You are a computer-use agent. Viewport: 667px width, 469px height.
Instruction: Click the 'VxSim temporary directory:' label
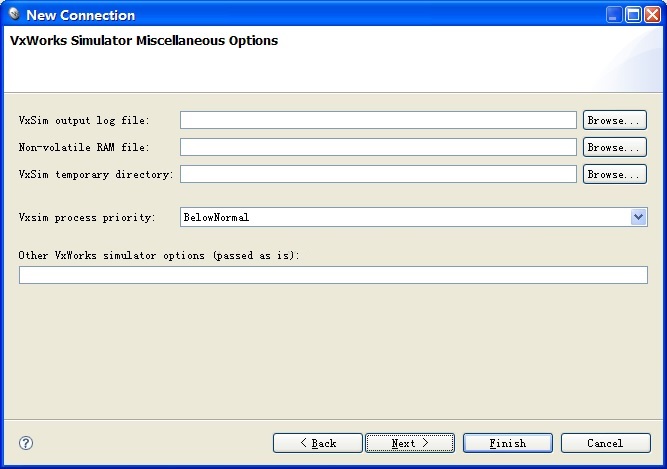(x=96, y=175)
